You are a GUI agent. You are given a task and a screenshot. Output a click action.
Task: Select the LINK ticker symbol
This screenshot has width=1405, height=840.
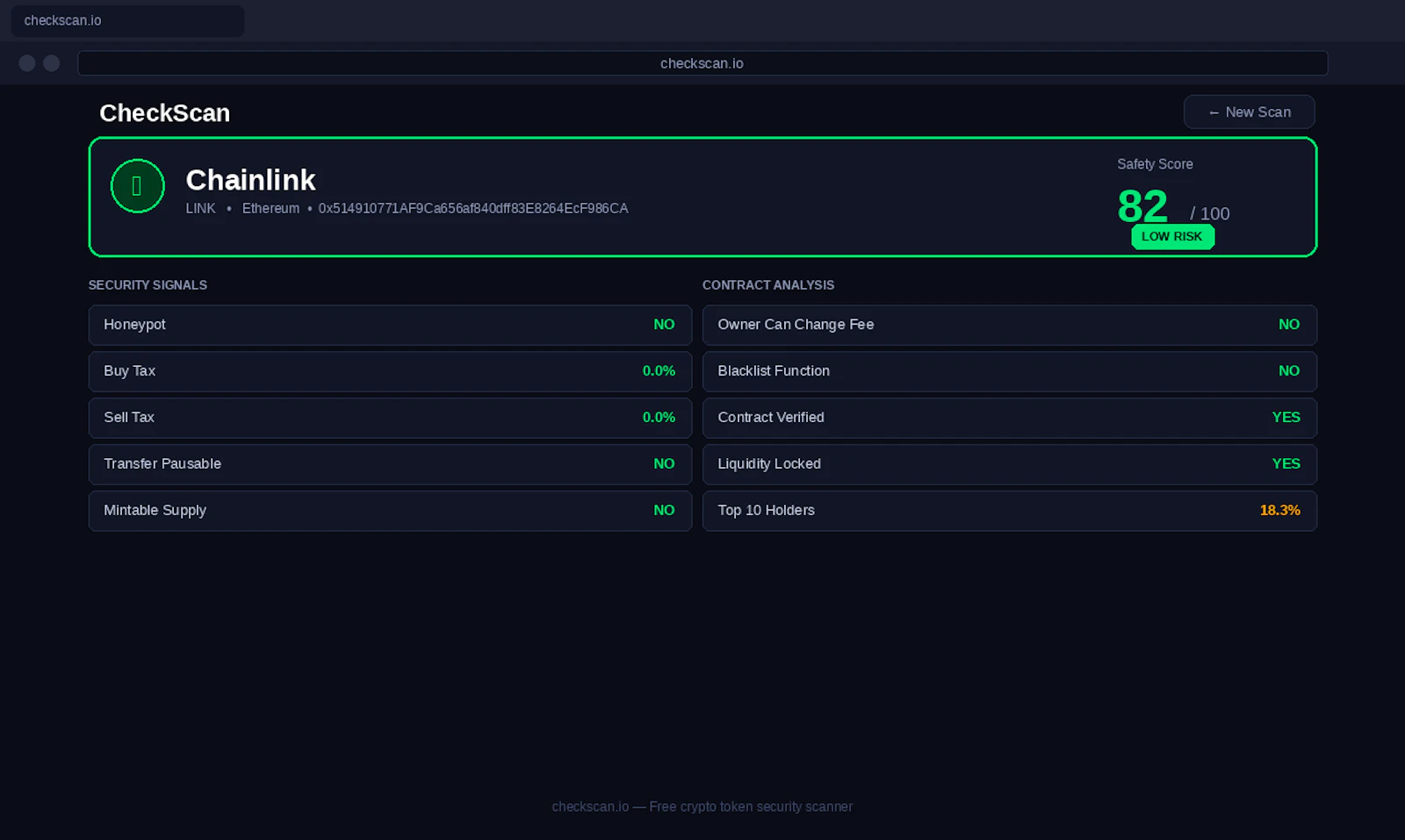tap(200, 209)
